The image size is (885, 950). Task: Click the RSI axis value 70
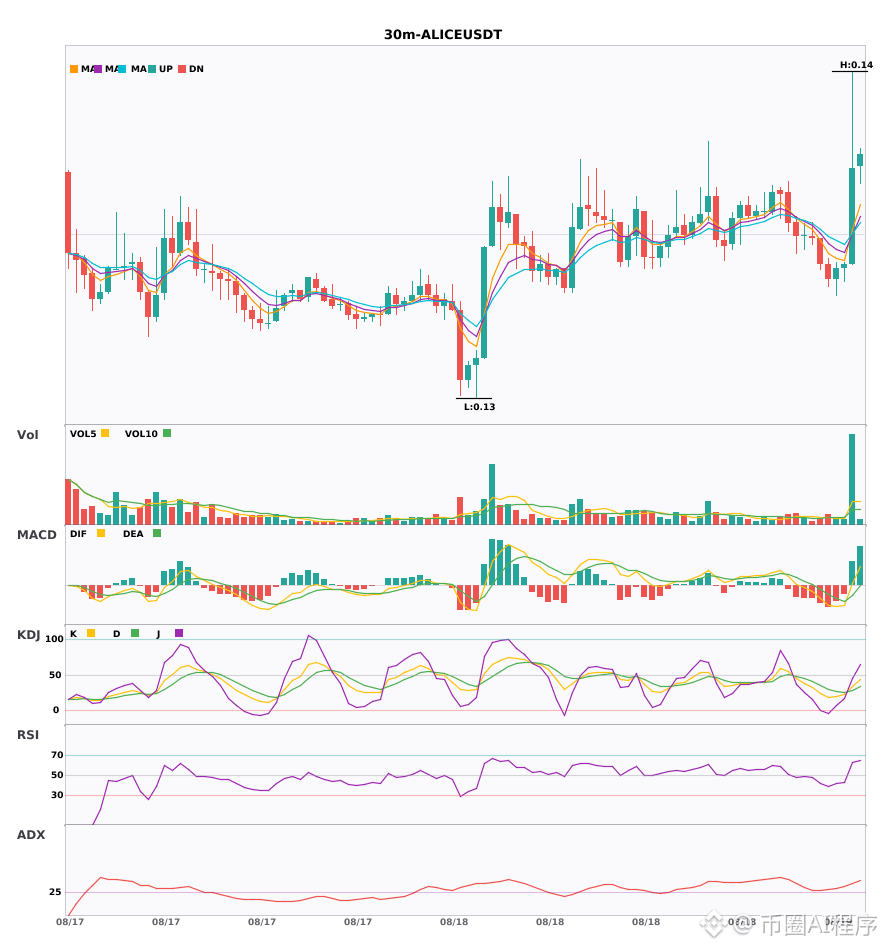click(57, 755)
